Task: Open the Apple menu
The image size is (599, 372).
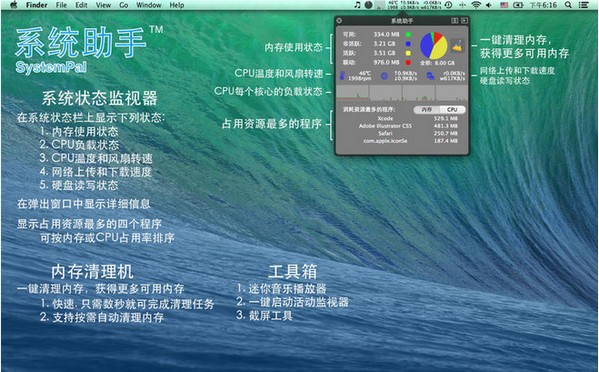Action: click(13, 5)
